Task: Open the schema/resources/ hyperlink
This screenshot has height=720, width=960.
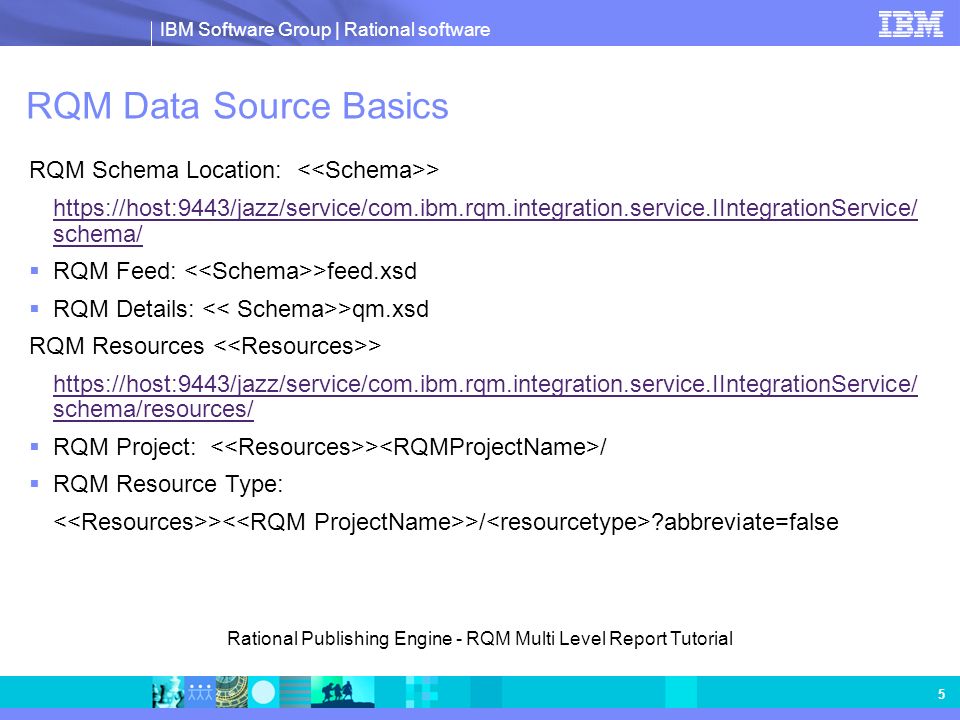Action: pyautogui.click(x=485, y=396)
